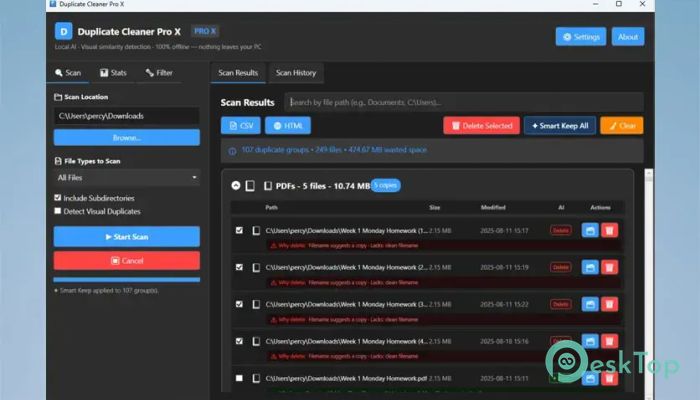Collapse the PDFs group with the round arrow

[236, 185]
